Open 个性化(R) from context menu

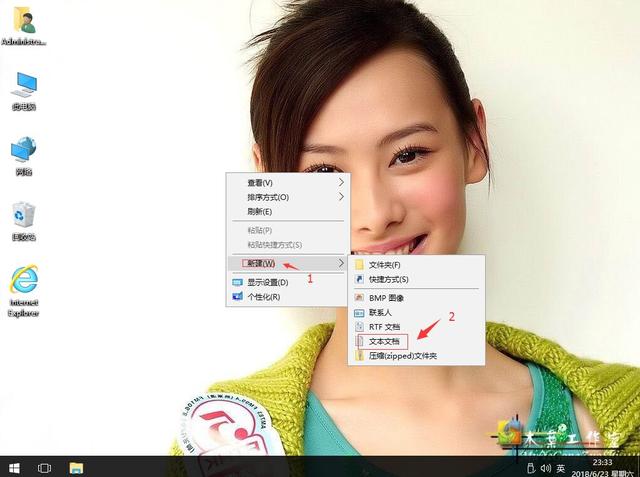coord(288,297)
